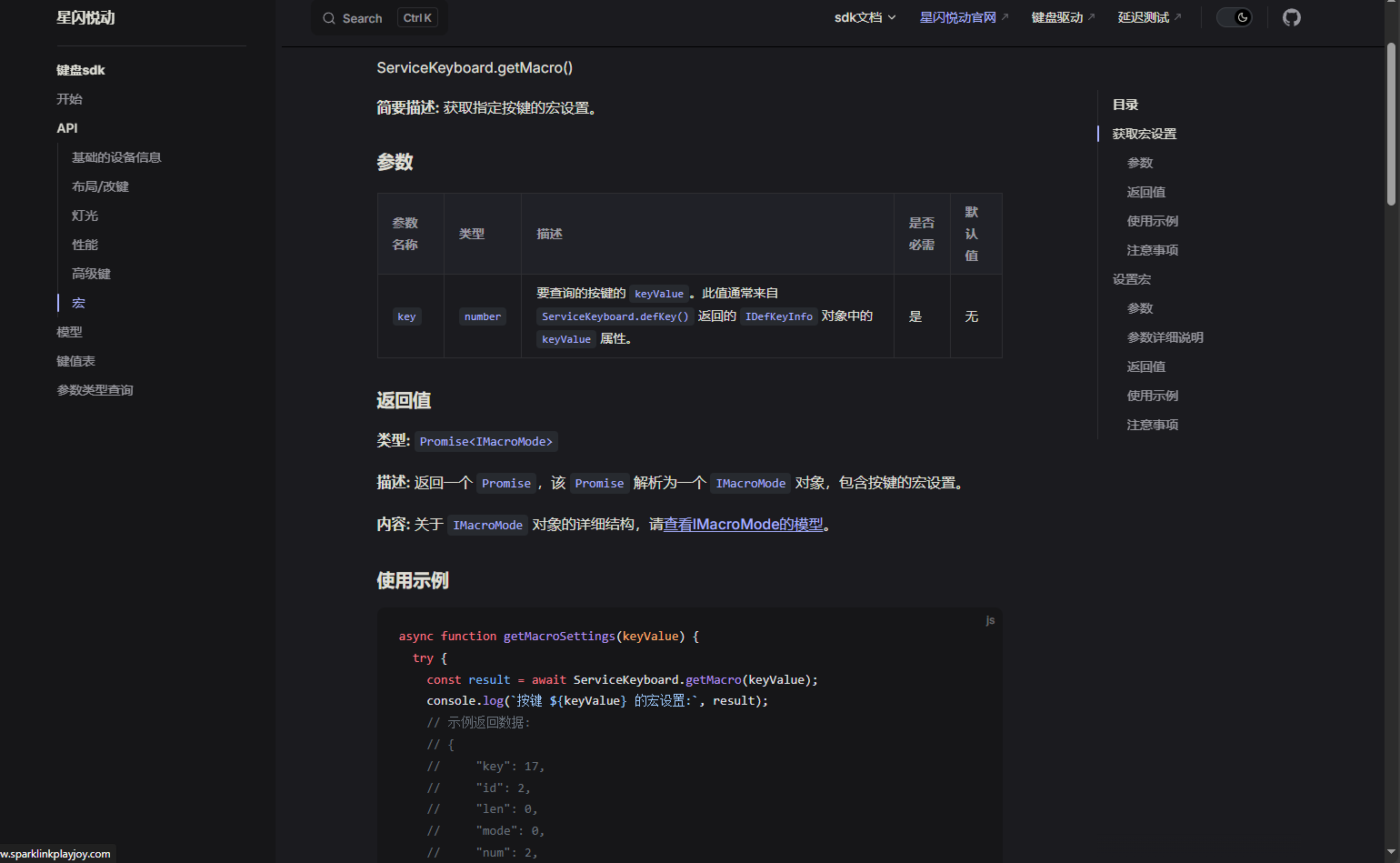The image size is (1400, 863).
Task: Click the js language label on code block
Action: tap(990, 620)
